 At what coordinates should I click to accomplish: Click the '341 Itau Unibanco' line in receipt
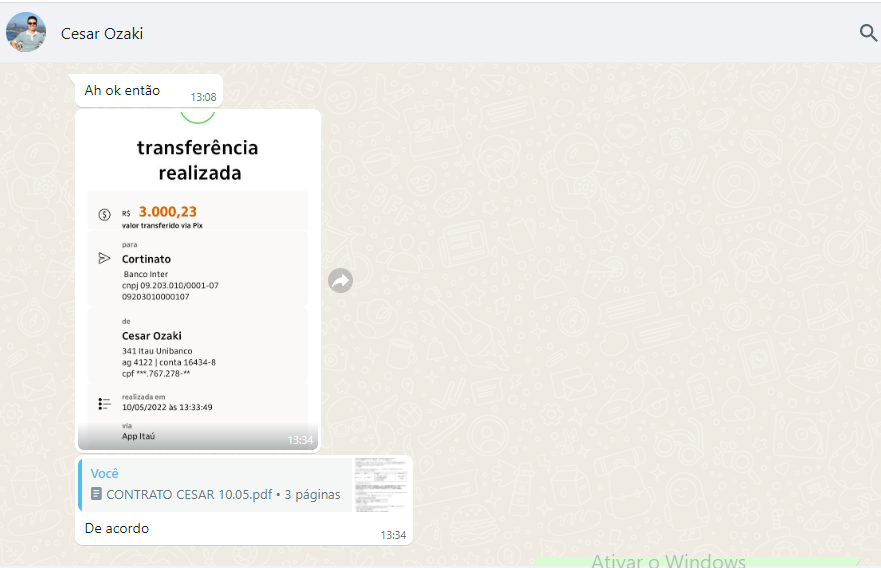[x=157, y=351]
